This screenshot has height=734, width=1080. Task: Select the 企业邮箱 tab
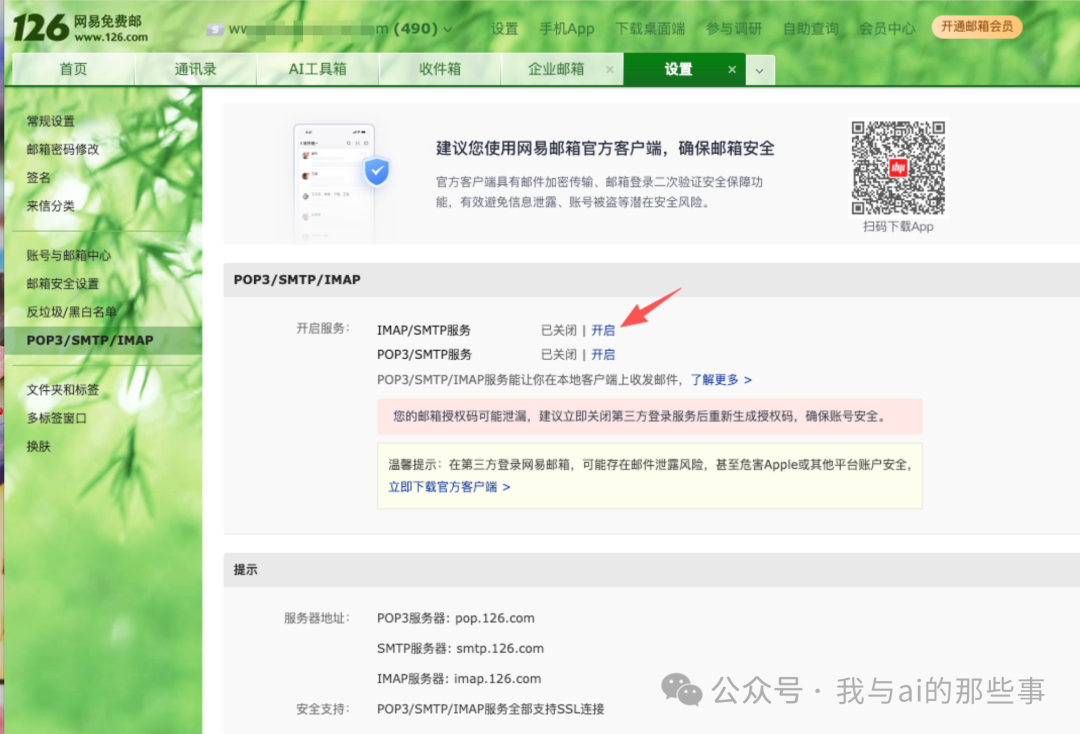[556, 70]
